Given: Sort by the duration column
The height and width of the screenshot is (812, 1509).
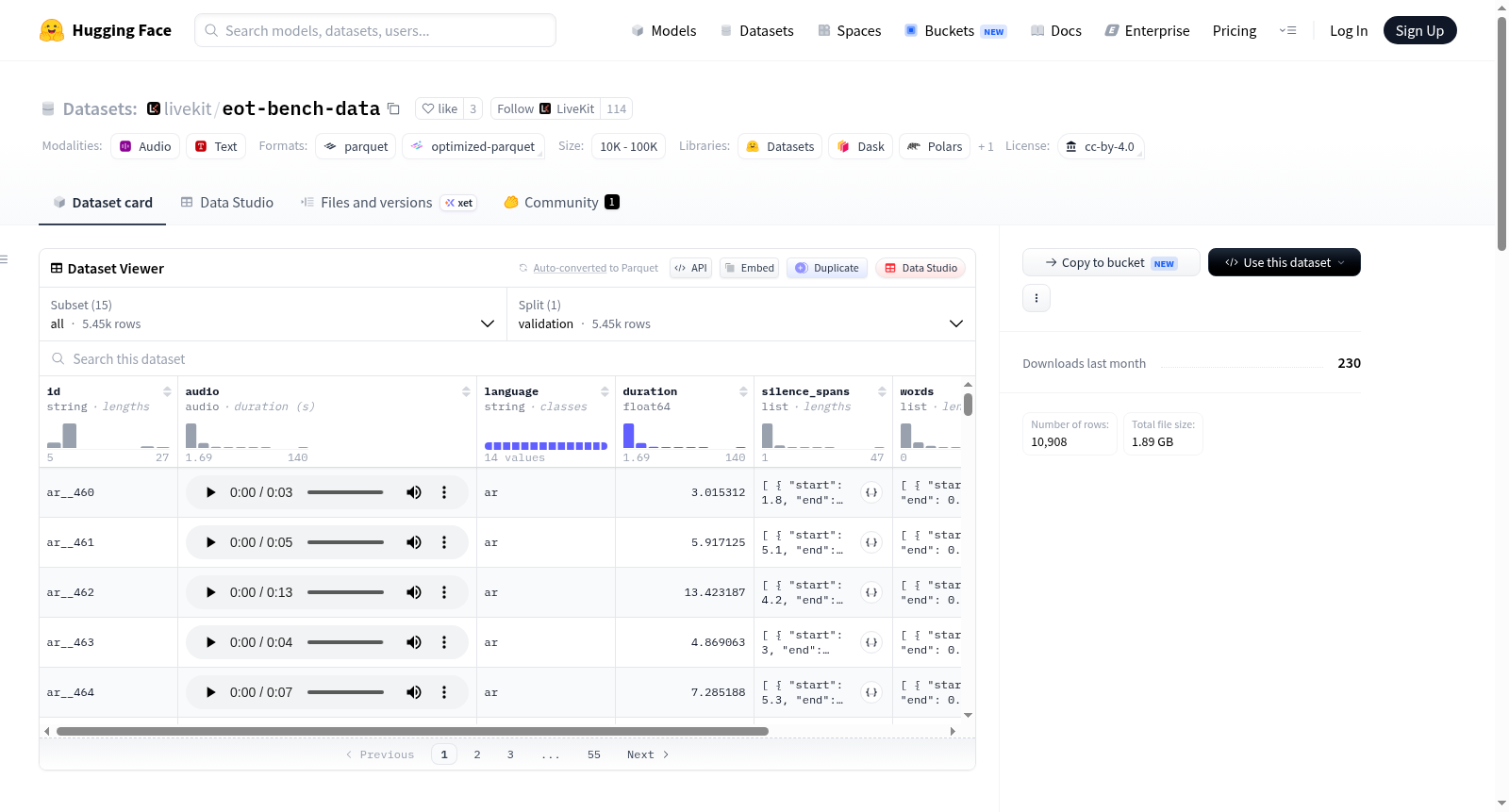Looking at the screenshot, I should (743, 391).
